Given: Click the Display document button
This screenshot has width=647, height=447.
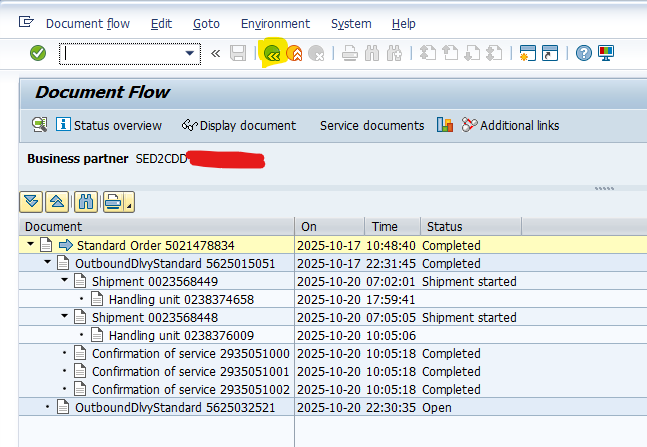Looking at the screenshot, I should [239, 125].
